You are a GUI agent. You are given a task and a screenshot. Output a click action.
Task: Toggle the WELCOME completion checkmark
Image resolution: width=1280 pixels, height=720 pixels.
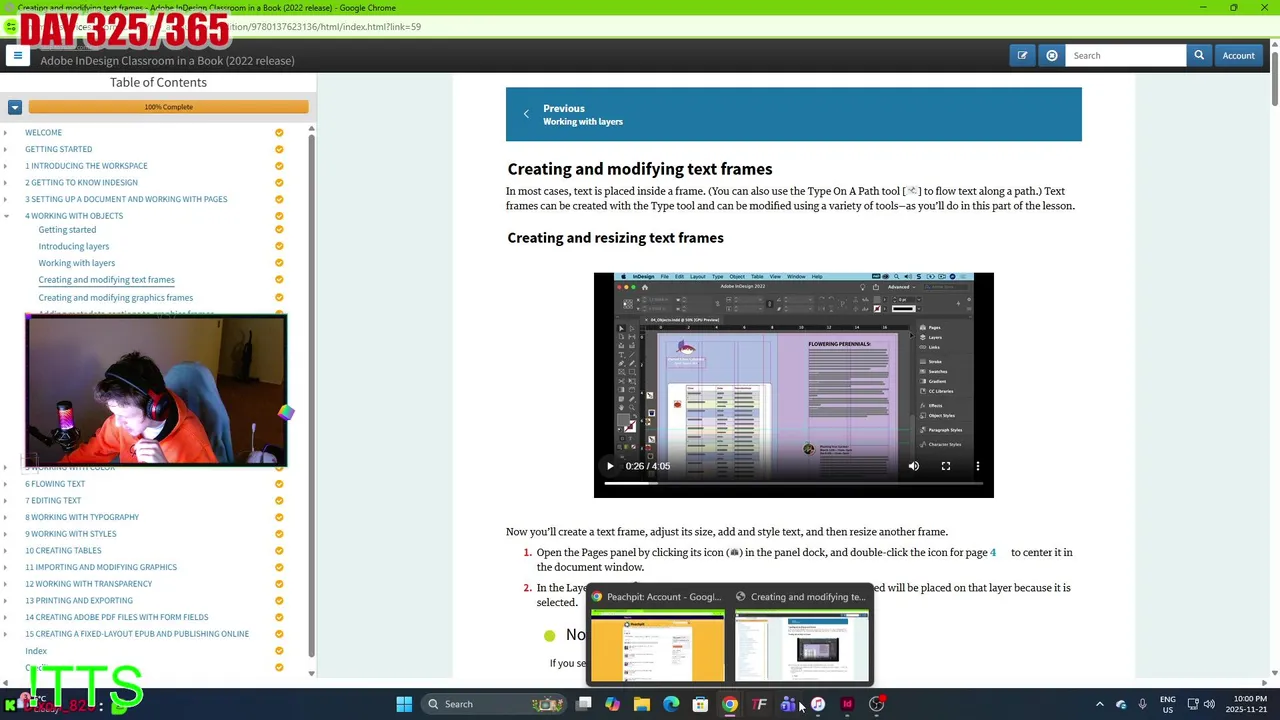[279, 133]
